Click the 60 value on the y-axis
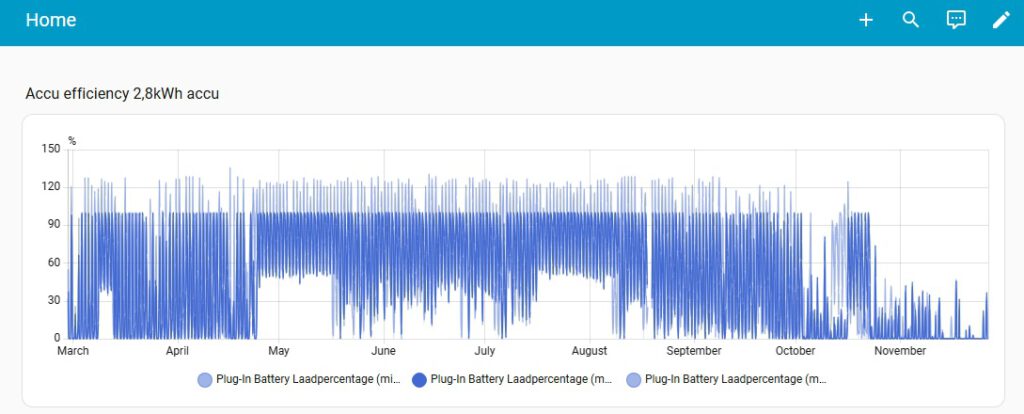Screen dimensions: 1024x414 53,263
